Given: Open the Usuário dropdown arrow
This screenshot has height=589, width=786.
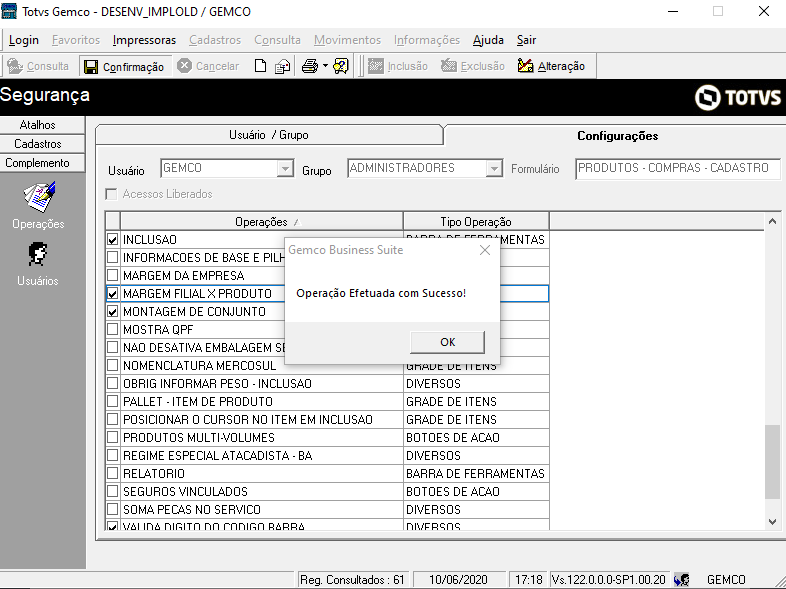Looking at the screenshot, I should (285, 168).
